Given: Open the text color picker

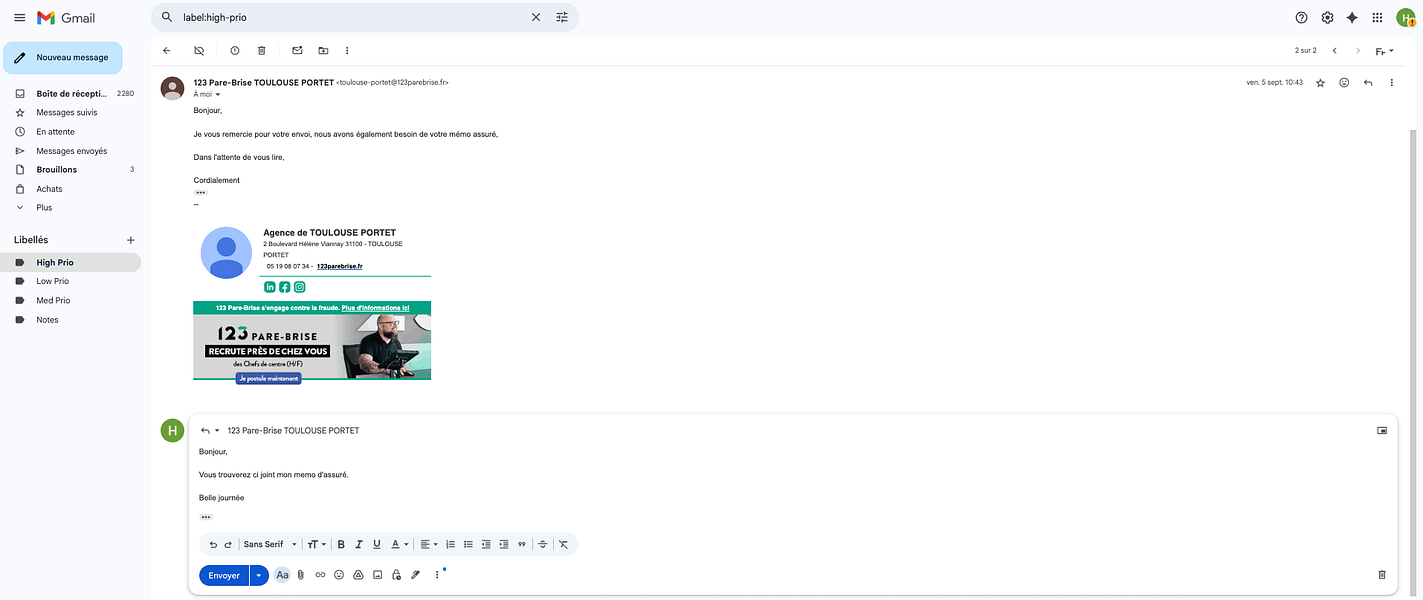Looking at the screenshot, I should click(x=399, y=544).
